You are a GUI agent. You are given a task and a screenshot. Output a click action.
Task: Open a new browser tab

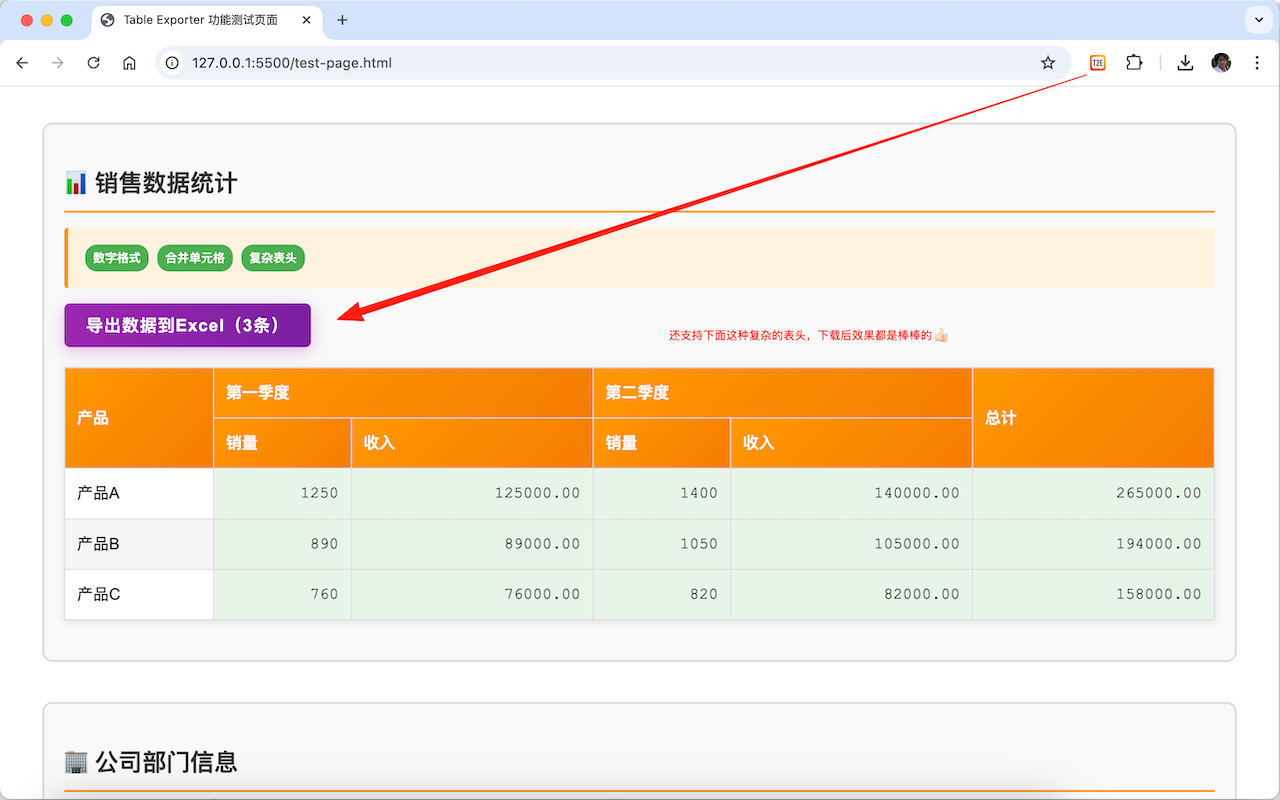[x=342, y=20]
